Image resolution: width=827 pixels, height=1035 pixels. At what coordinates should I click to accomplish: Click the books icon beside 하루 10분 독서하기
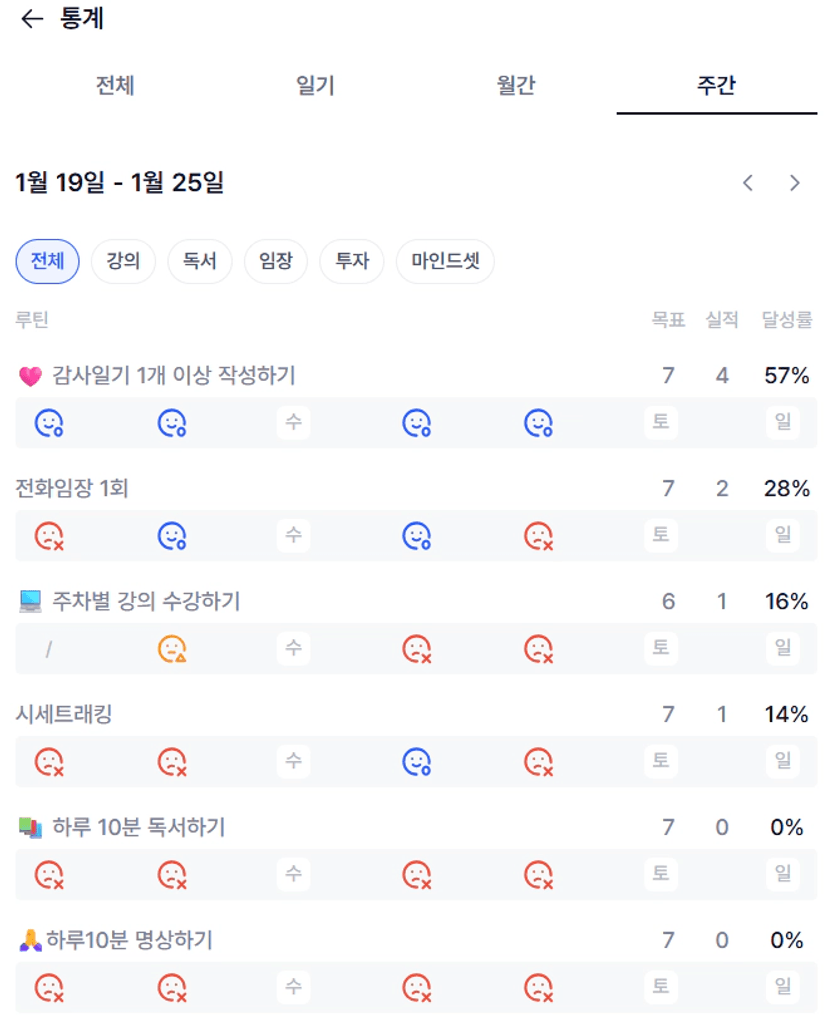point(30,828)
